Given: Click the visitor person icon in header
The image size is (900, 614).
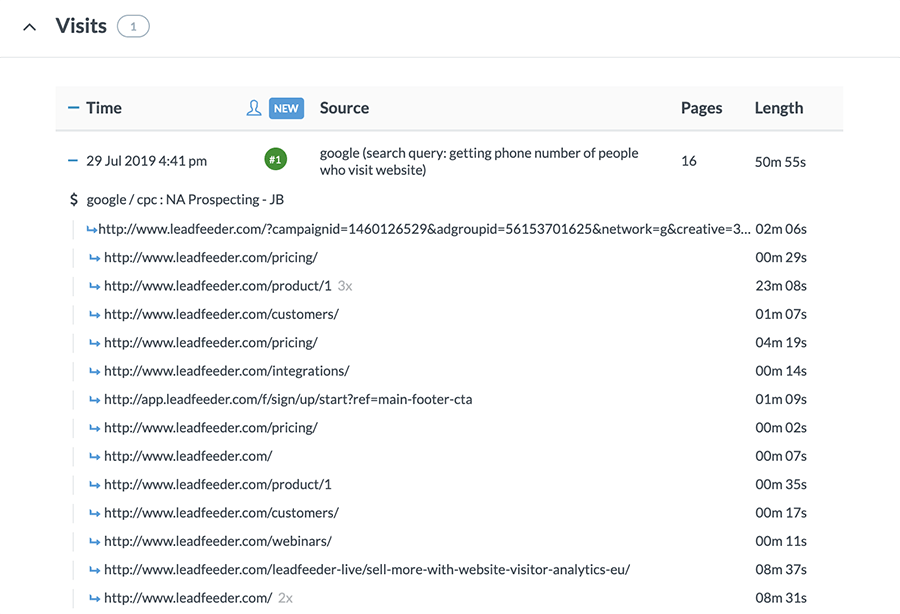Looking at the screenshot, I should coord(254,108).
